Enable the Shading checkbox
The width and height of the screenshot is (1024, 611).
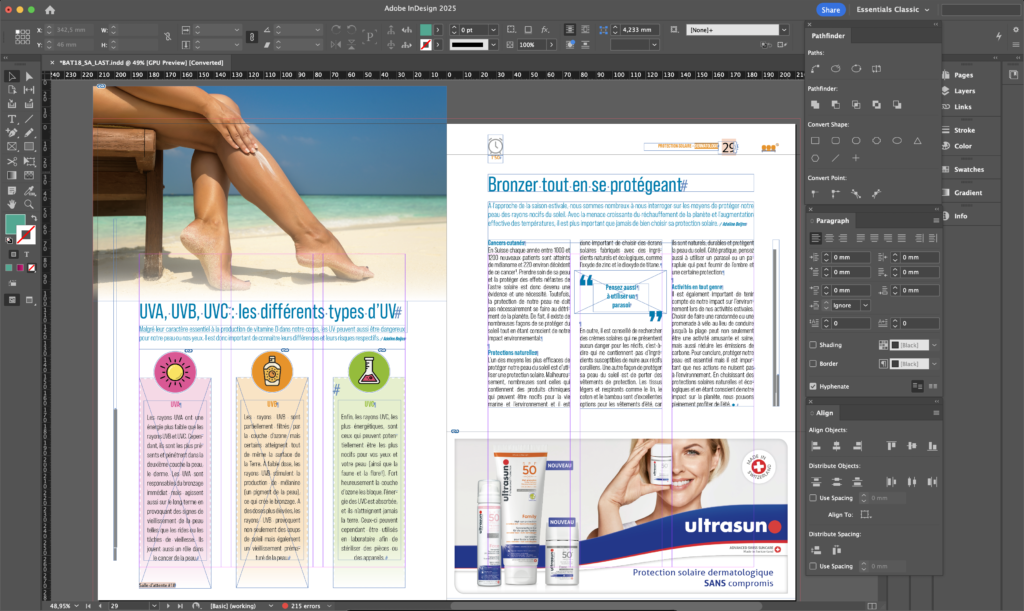813,344
